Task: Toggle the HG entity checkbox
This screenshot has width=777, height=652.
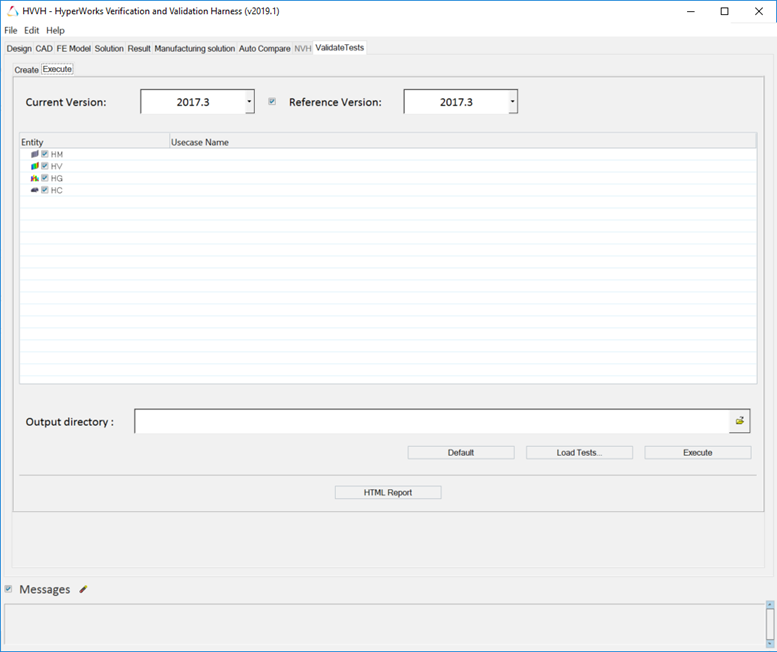Action: click(x=45, y=178)
